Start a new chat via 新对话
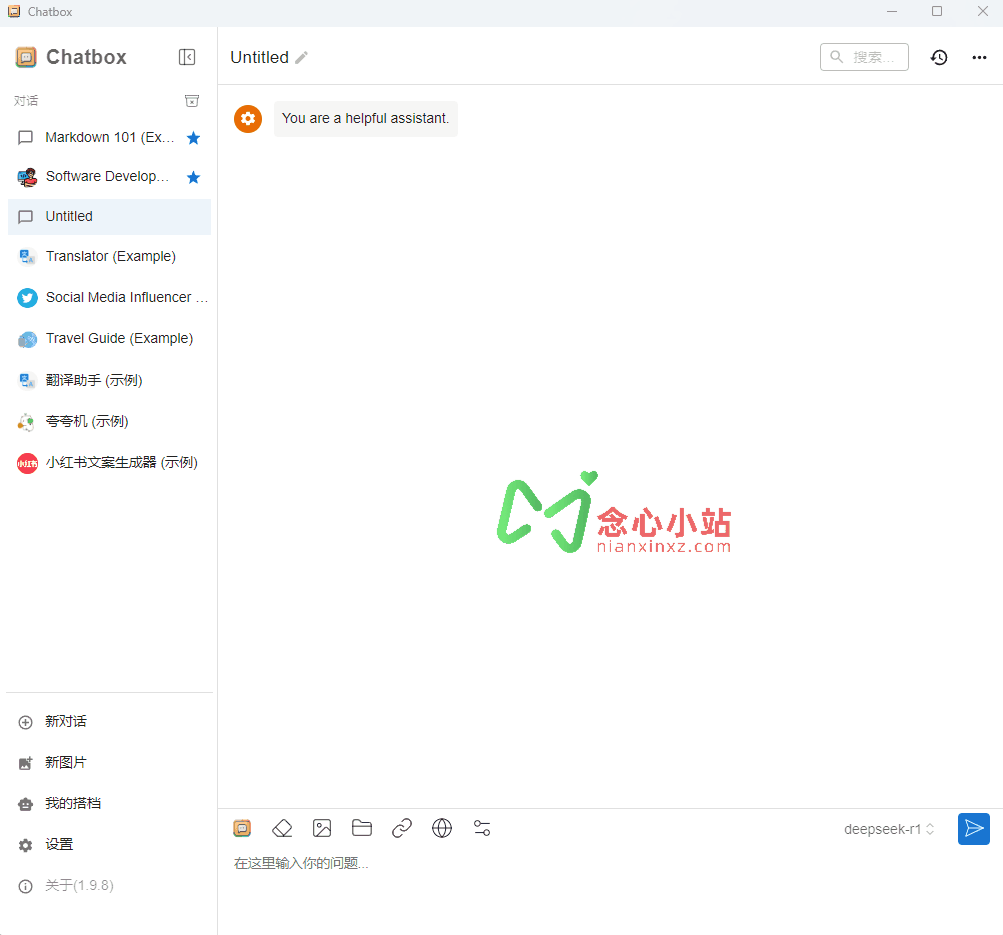The width and height of the screenshot is (1003, 935). tap(109, 721)
